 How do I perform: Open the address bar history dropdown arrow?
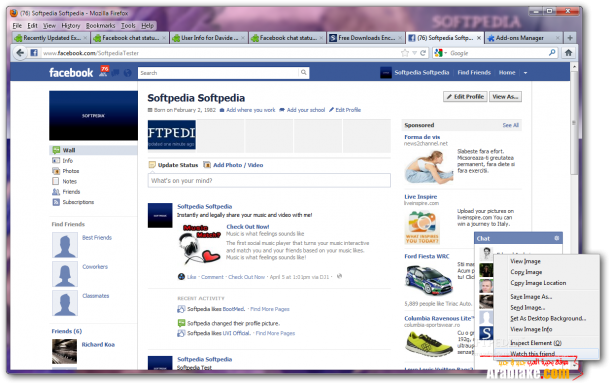tap(414, 53)
